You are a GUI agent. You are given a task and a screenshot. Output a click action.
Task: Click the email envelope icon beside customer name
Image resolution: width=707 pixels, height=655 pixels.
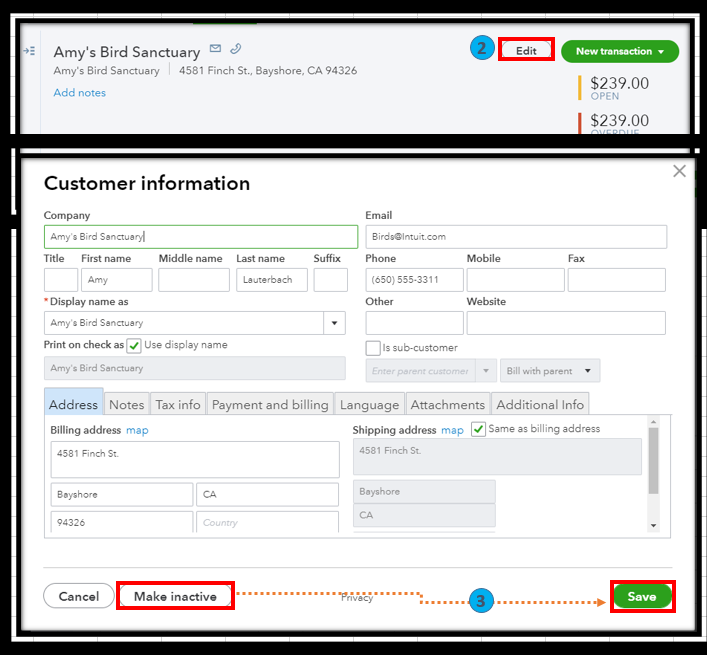click(x=216, y=48)
